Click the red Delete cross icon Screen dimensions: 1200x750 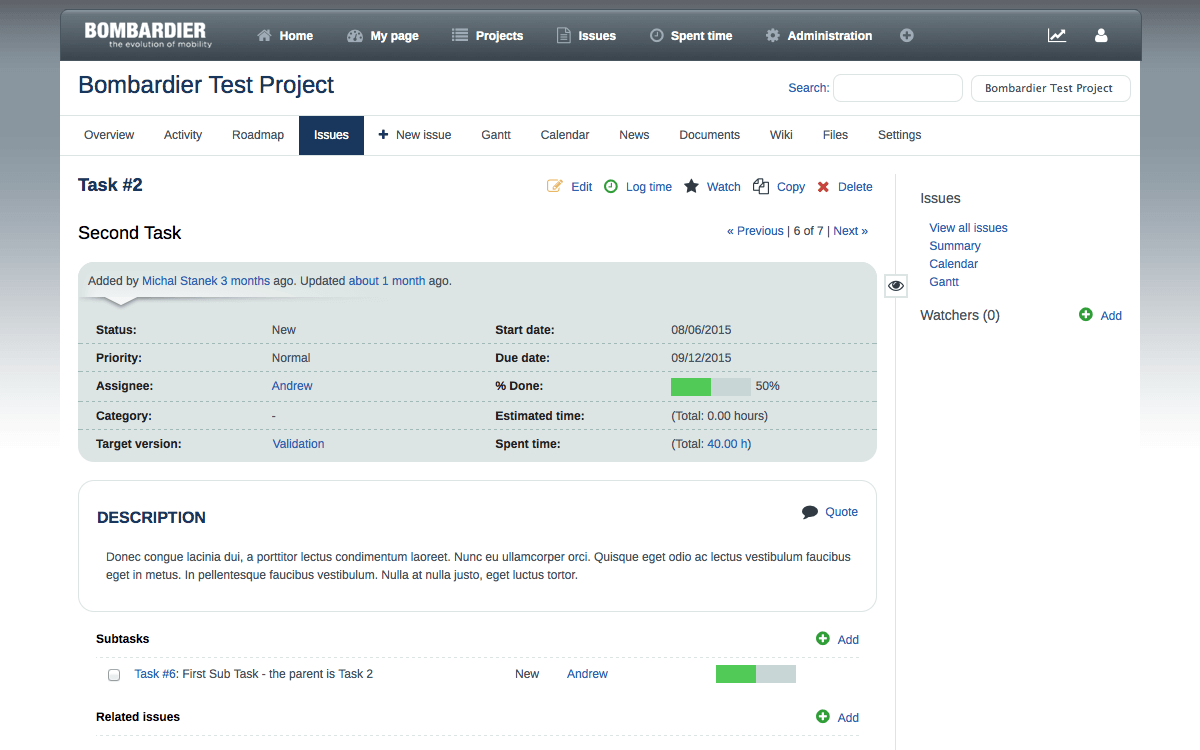pyautogui.click(x=824, y=187)
